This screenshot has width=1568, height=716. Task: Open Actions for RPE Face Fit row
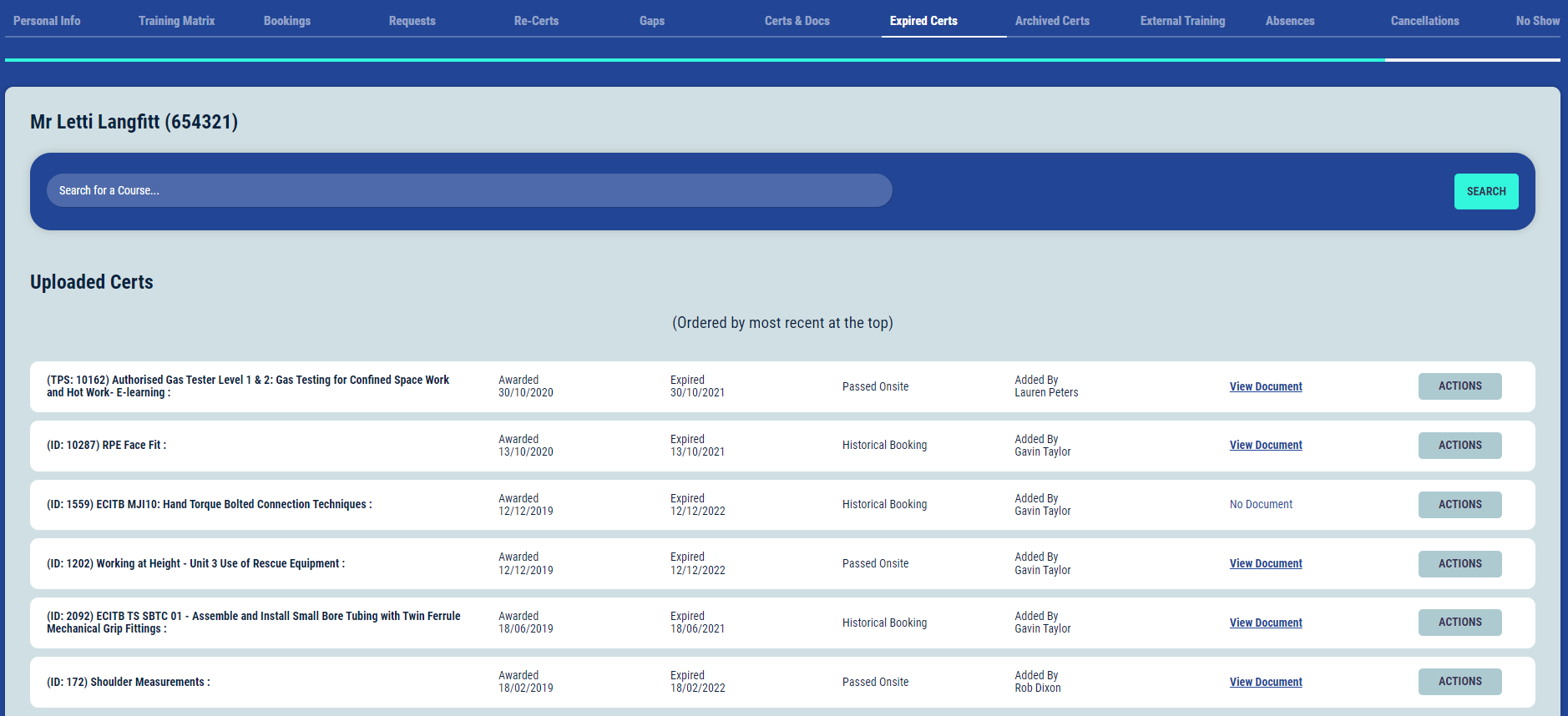(x=1459, y=446)
